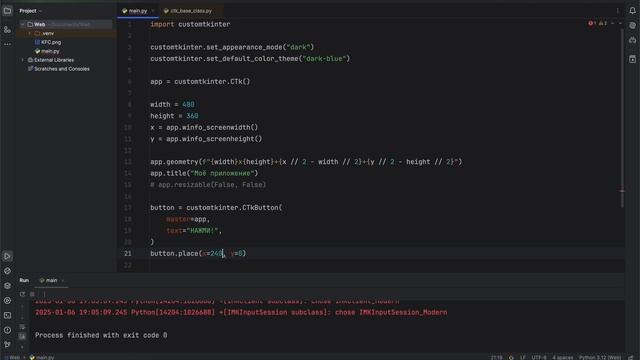Open the Problems tool window icon

click(7, 330)
